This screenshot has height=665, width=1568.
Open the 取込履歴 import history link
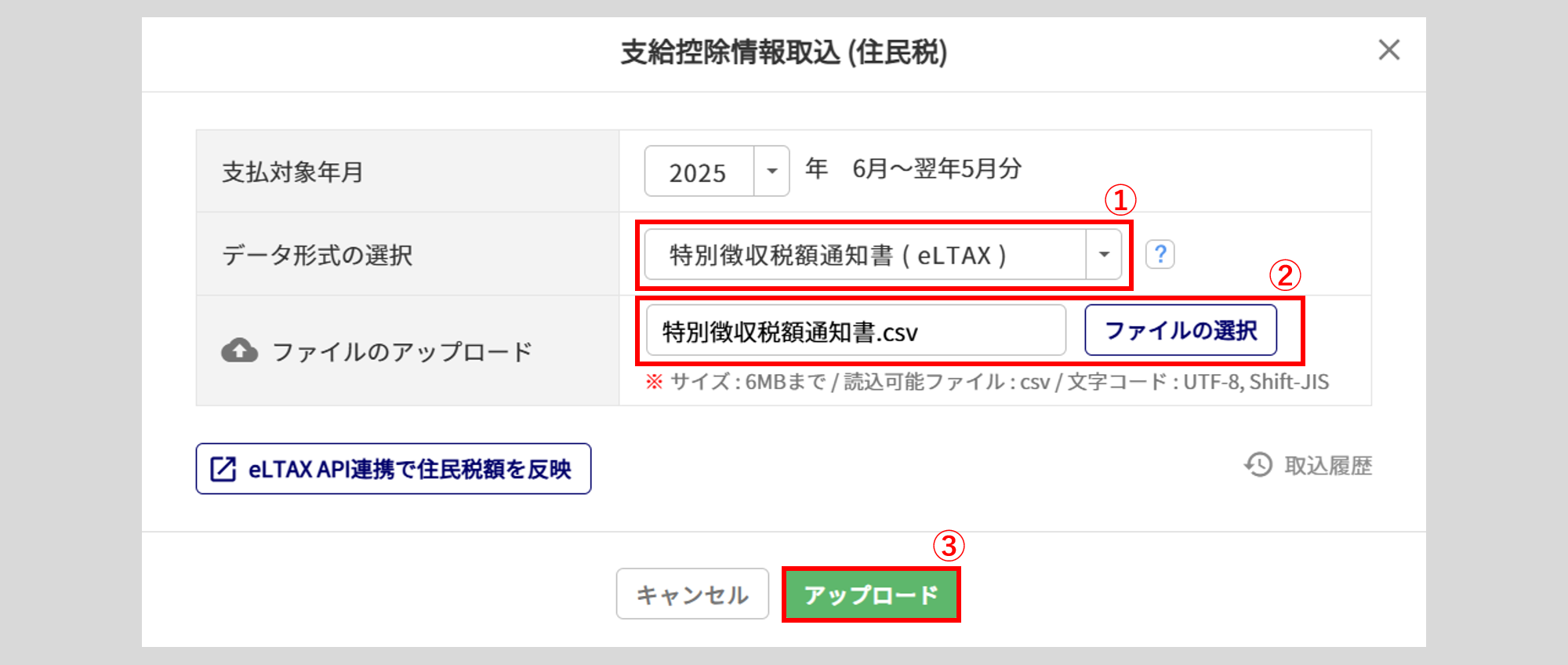coord(1327,466)
